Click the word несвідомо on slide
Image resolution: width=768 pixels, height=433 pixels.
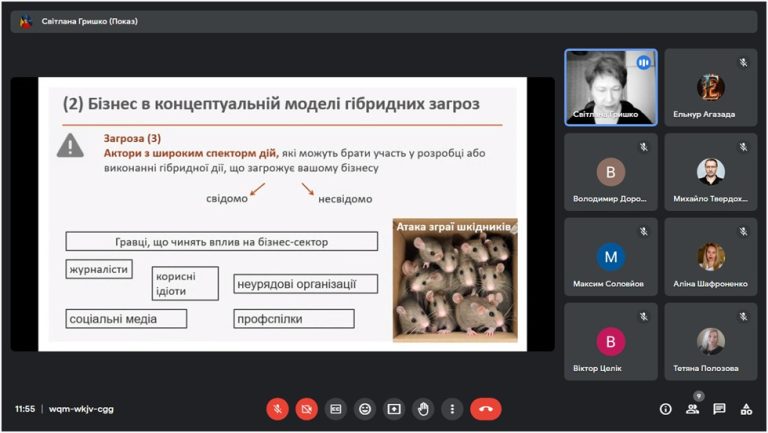[x=345, y=199]
